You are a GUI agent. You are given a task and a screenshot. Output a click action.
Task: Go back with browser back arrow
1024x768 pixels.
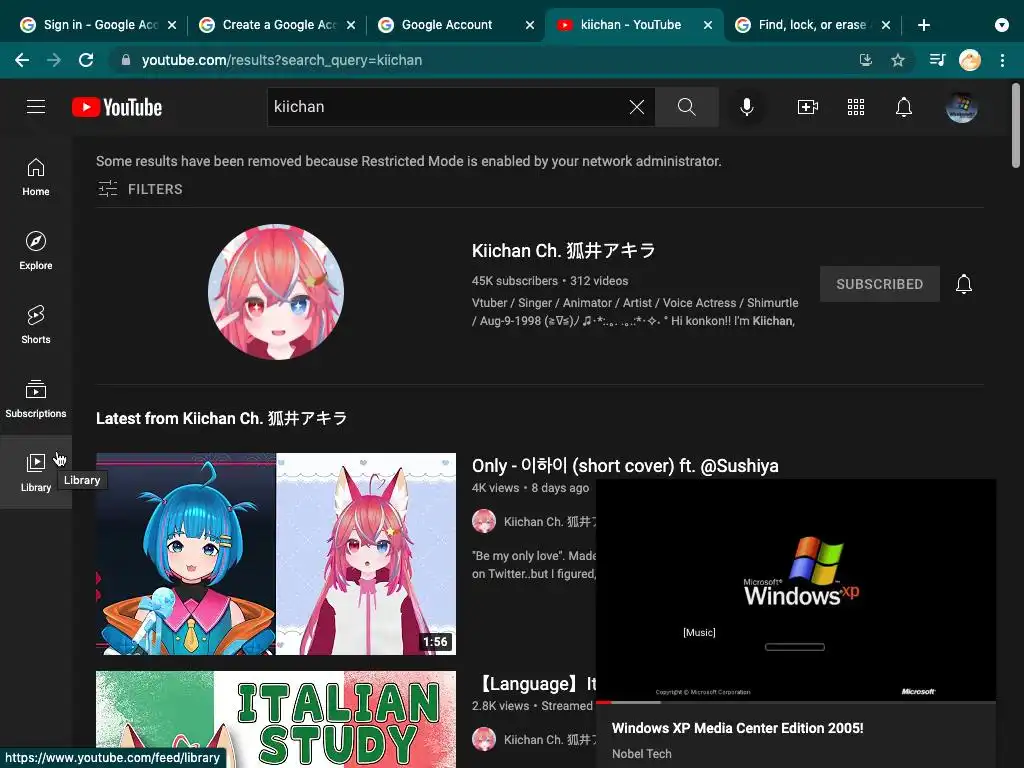pyautogui.click(x=22, y=60)
